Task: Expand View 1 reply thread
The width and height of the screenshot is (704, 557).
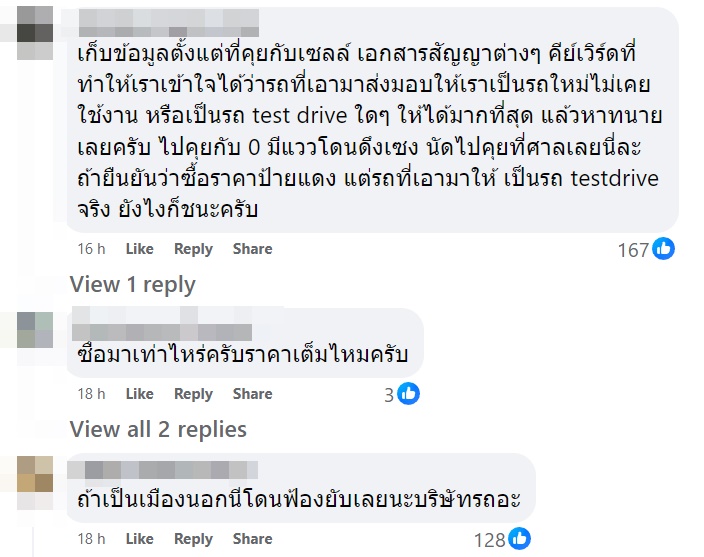Action: pyautogui.click(x=132, y=284)
